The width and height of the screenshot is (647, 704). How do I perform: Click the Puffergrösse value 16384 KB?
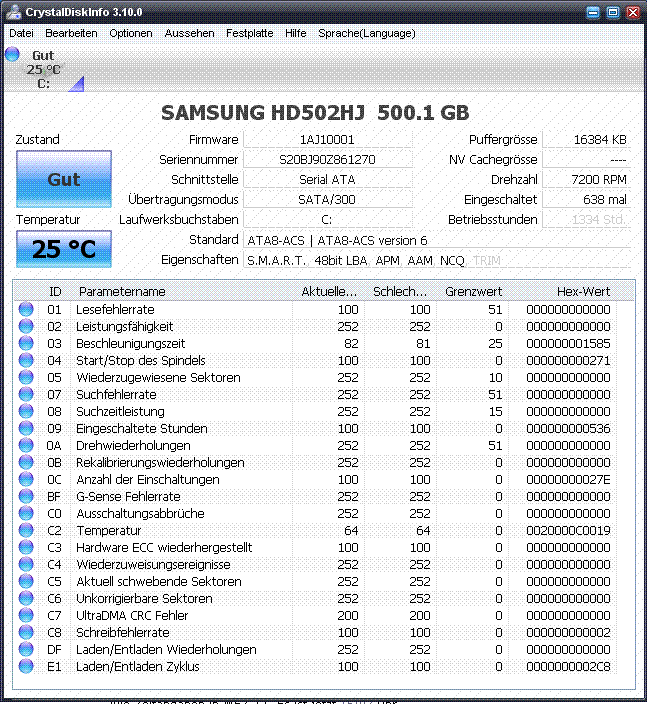586,140
